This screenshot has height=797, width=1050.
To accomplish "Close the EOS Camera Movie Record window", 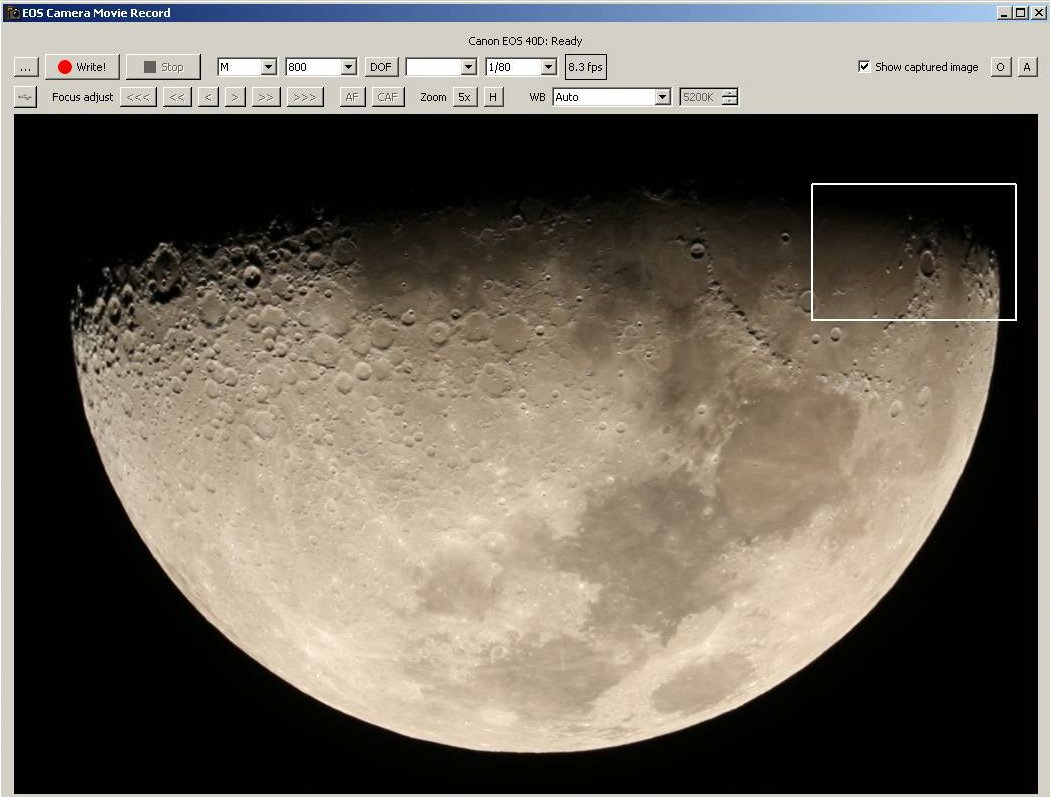I will pyautogui.click(x=1038, y=13).
